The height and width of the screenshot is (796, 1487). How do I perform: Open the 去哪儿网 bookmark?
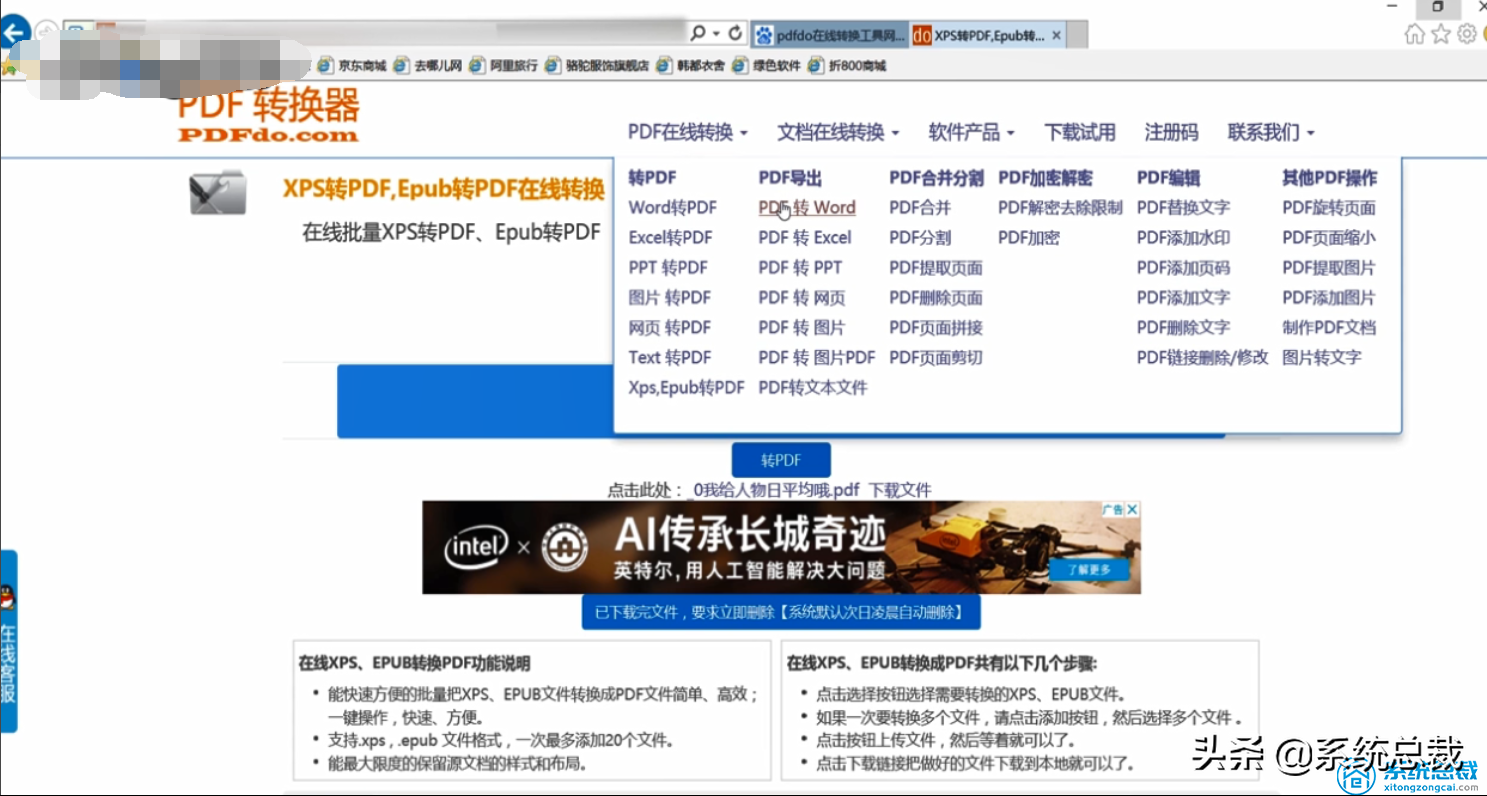[428, 66]
